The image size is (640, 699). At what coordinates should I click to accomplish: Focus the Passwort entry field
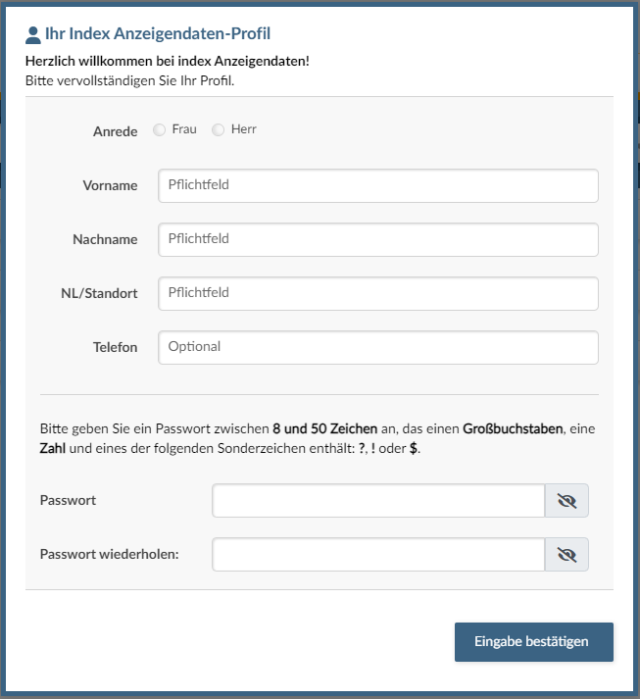pos(378,501)
